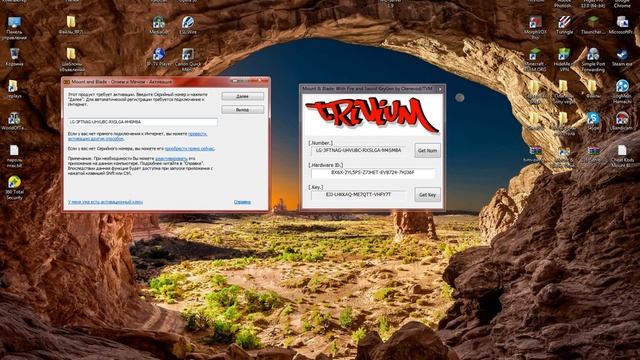Viewport: 640px width, 360px height.
Task: Open the Корзина recycle bin icon
Action: click(x=14, y=57)
